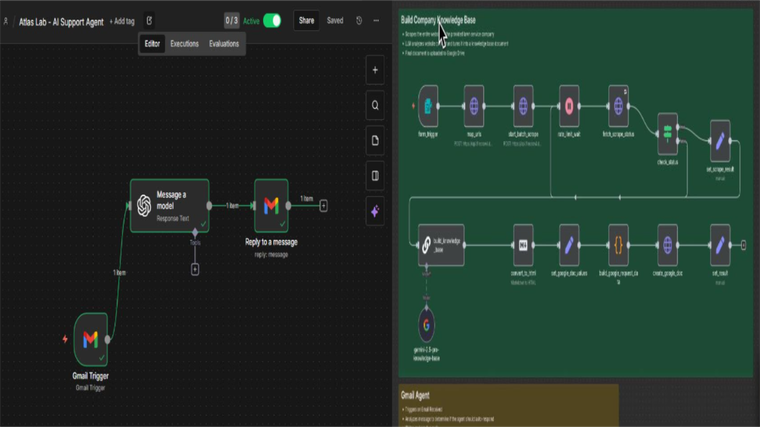Switch to the Executions tab
The image size is (760, 427).
pyautogui.click(x=184, y=44)
